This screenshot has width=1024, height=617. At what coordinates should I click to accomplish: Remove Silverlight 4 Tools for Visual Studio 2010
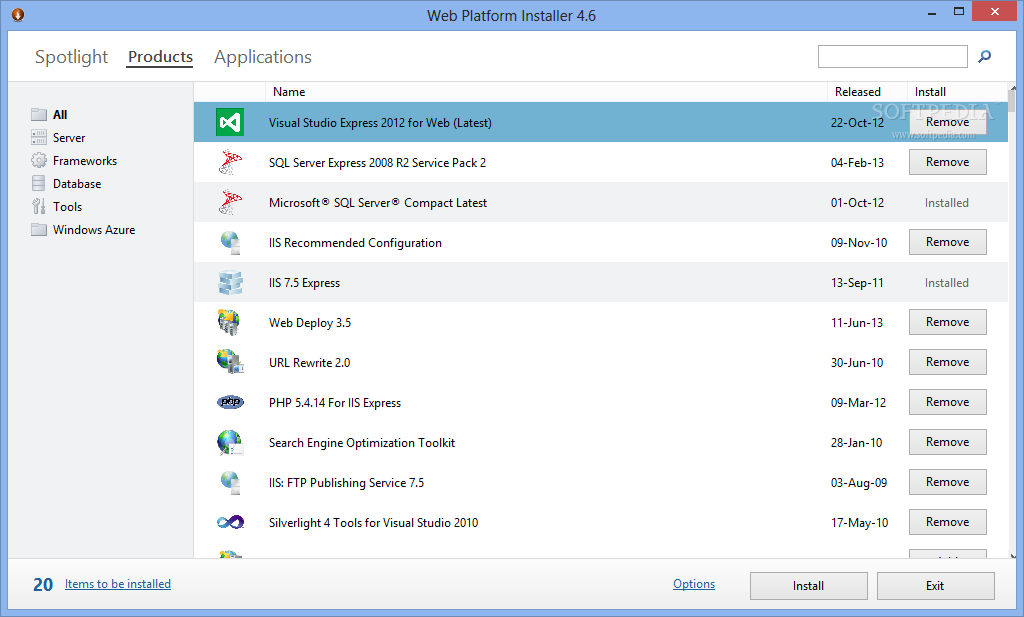tap(948, 522)
